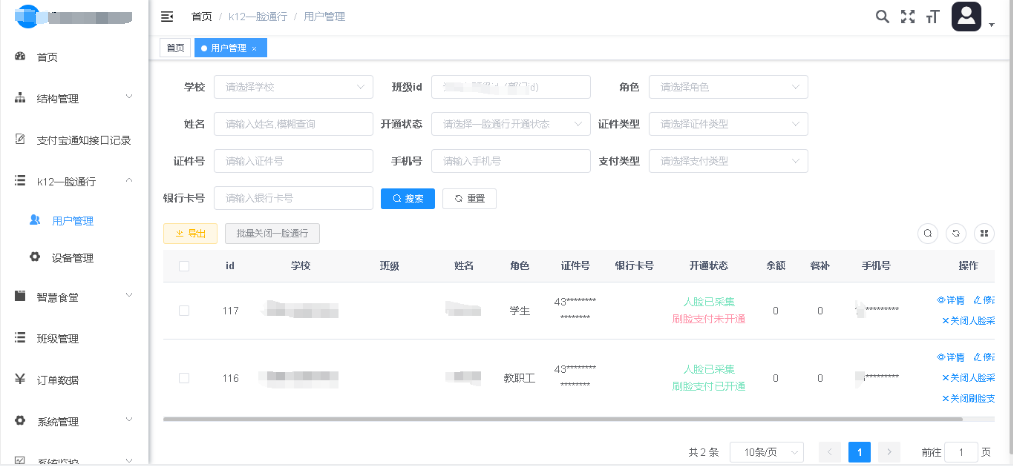Image resolution: width=1013 pixels, height=466 pixels.
Task: Click the round refresh icon above table
Action: pos(956,233)
